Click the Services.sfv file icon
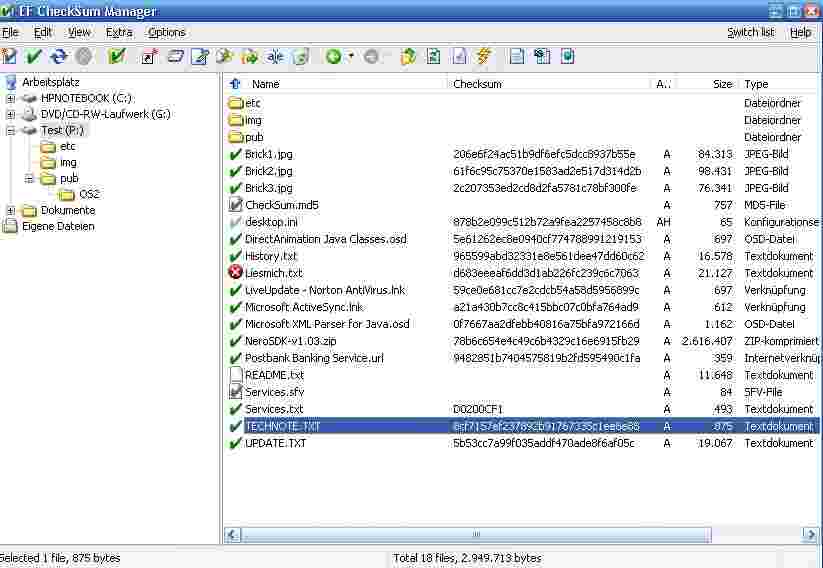823x568 pixels. (x=236, y=392)
